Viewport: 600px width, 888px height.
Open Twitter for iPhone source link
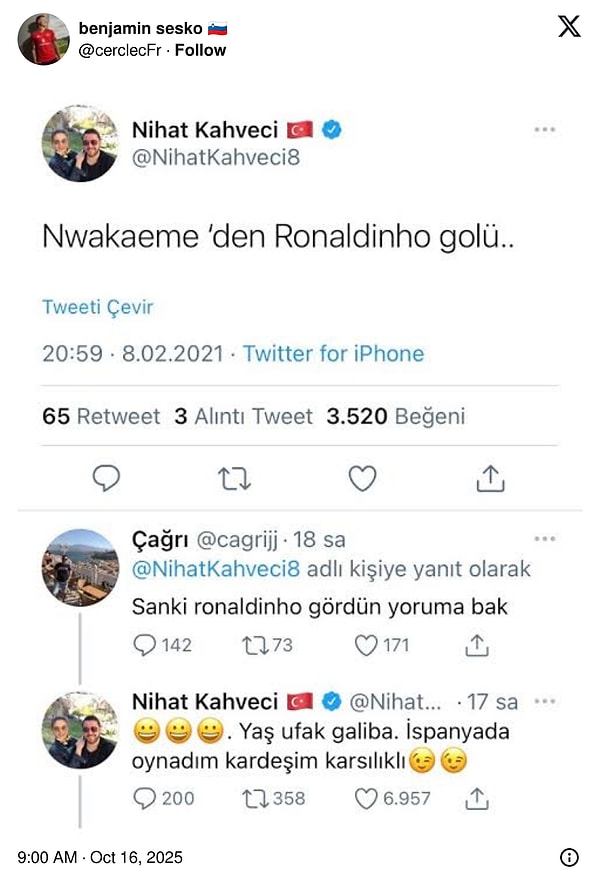(333, 353)
